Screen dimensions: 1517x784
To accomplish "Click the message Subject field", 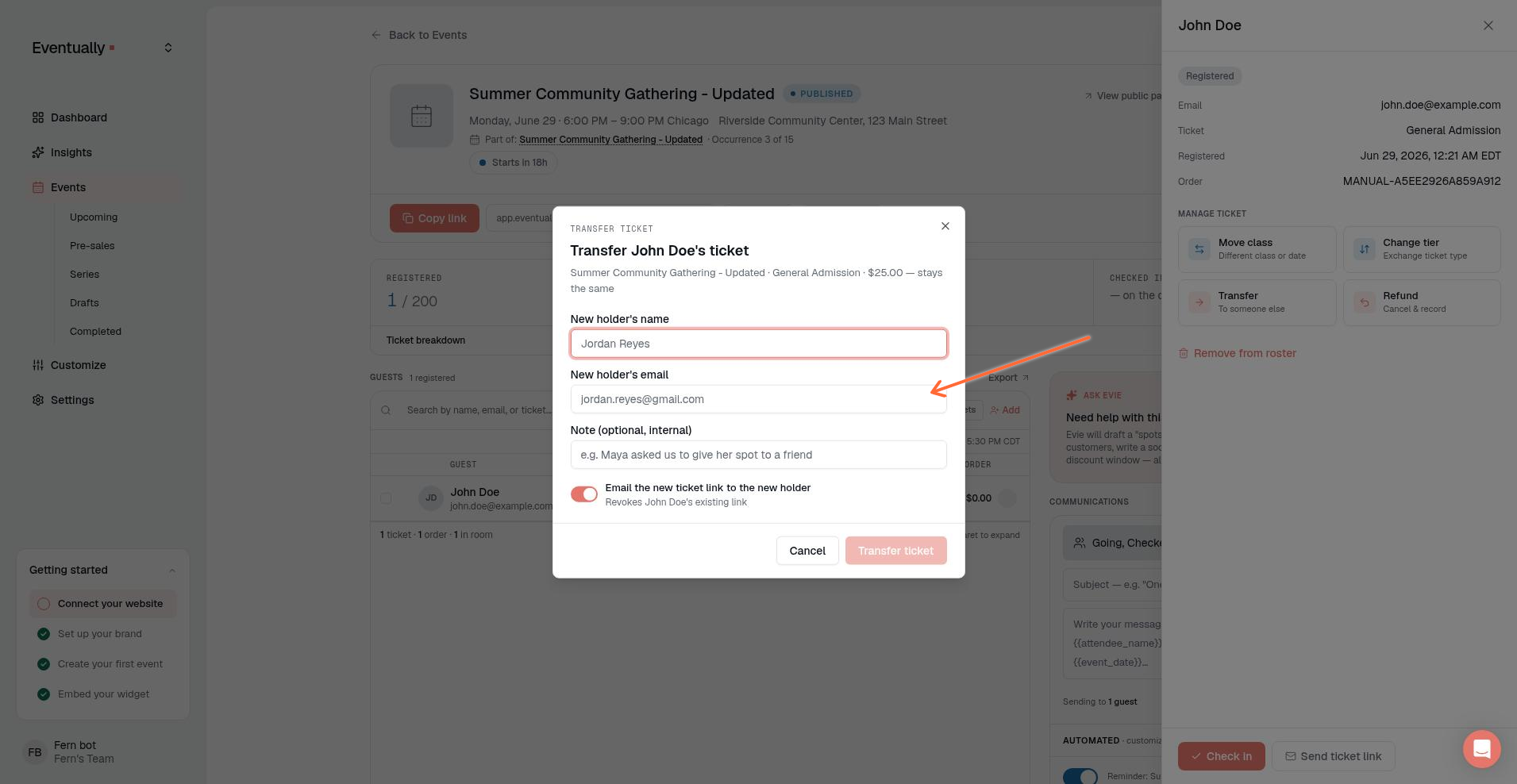I will 1112,585.
